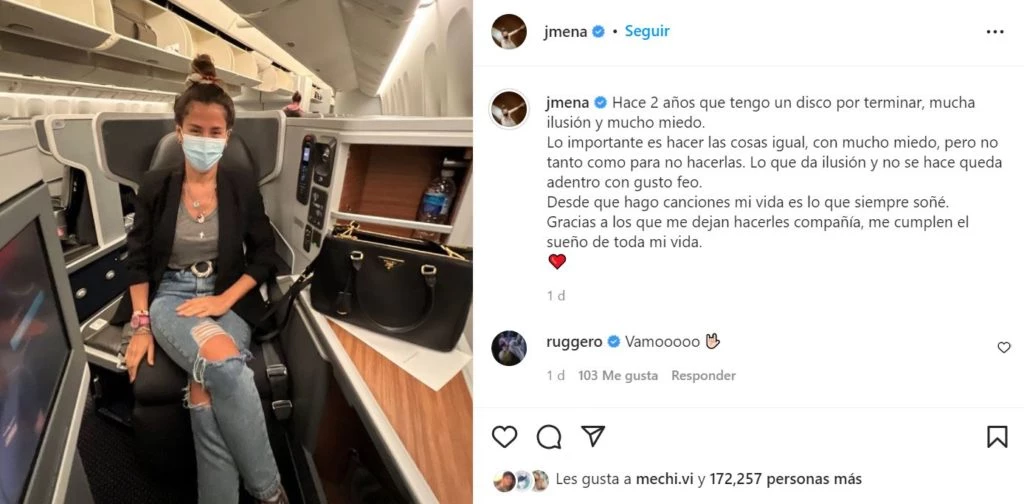The width and height of the screenshot is (1024, 504).
Task: Open jmena avatar beside caption
Action: (509, 109)
